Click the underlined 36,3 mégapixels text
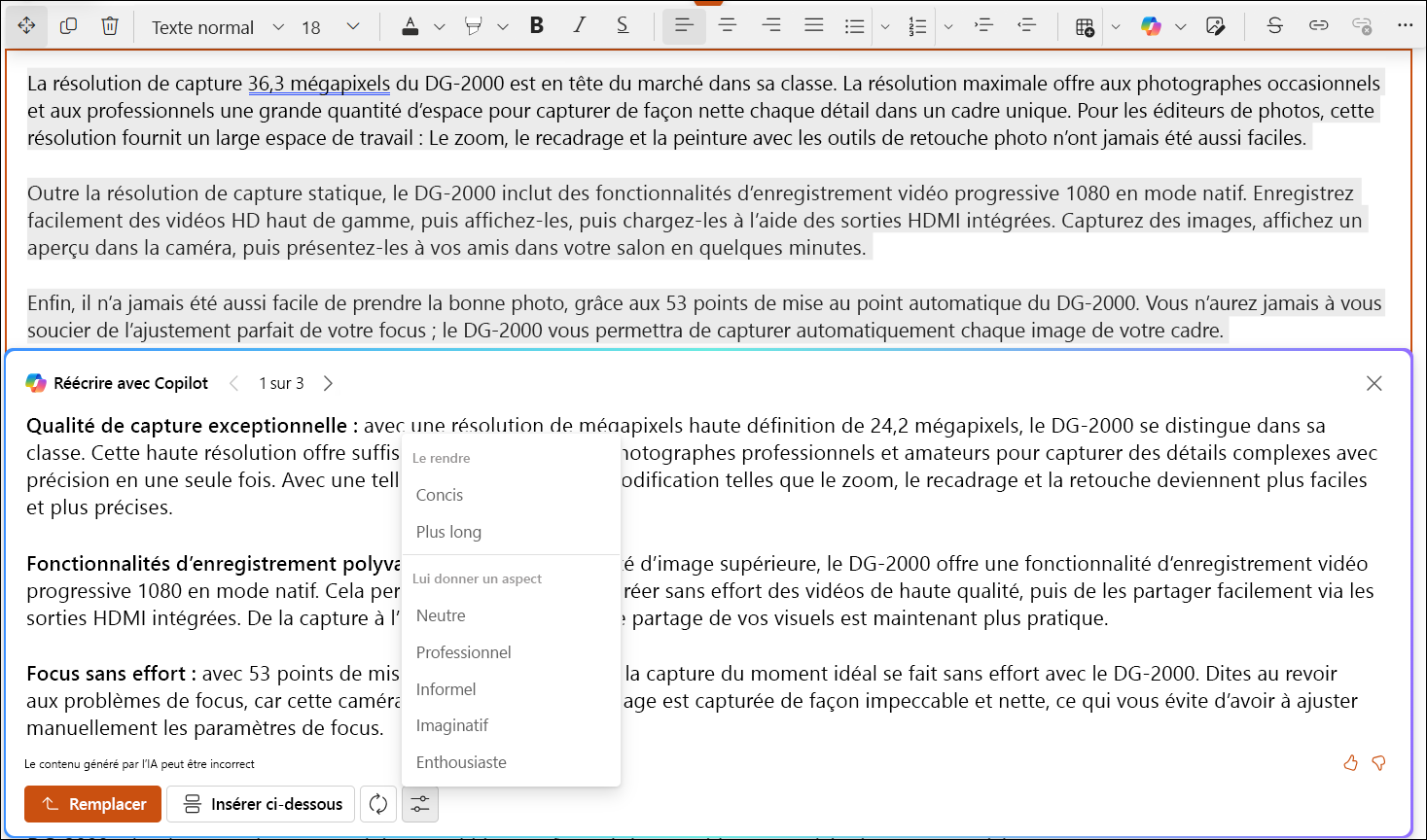This screenshot has height=840, width=1427. [x=319, y=84]
